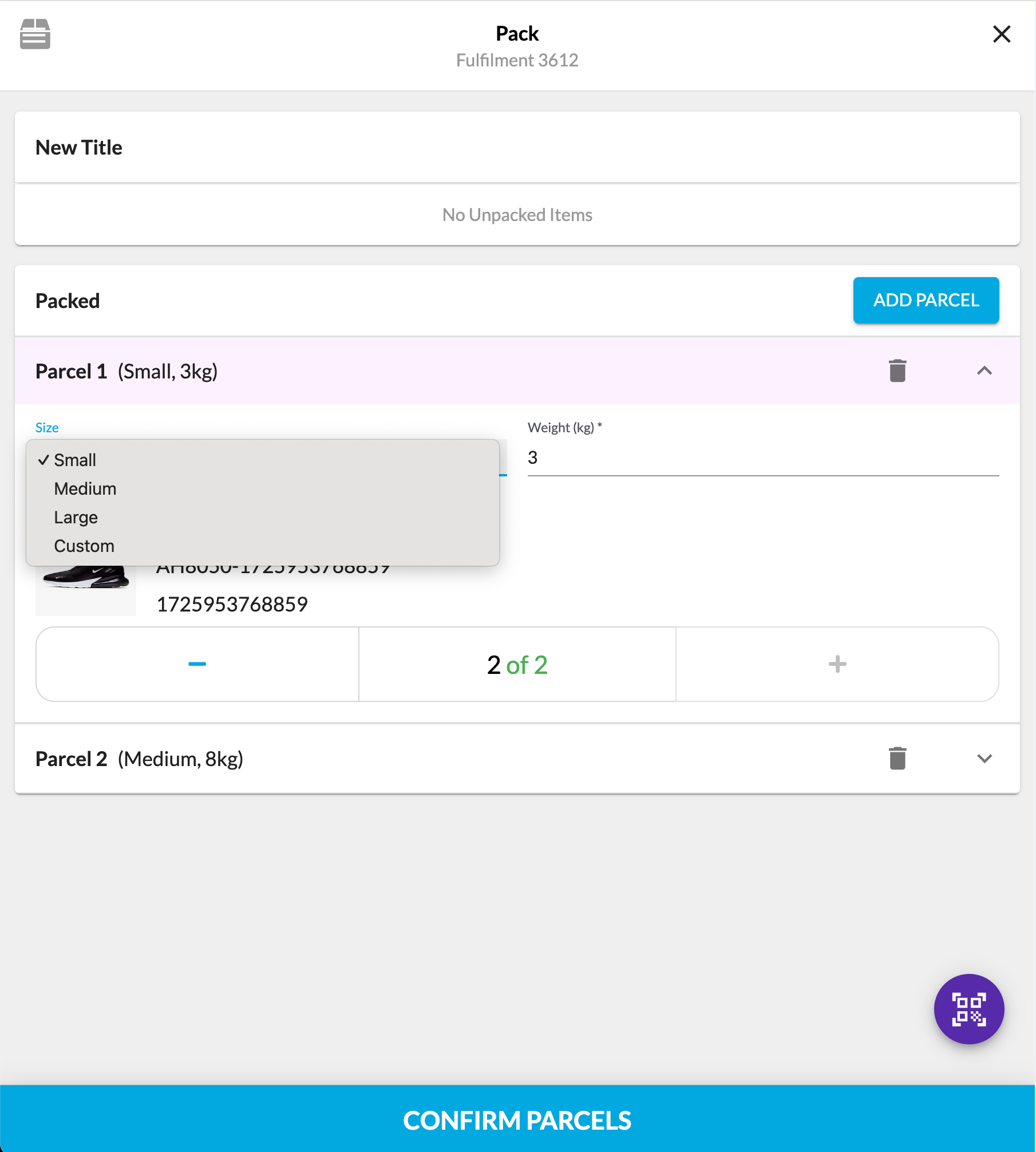Pick Large from the Size options
The height and width of the screenshot is (1152, 1036).
(x=76, y=518)
